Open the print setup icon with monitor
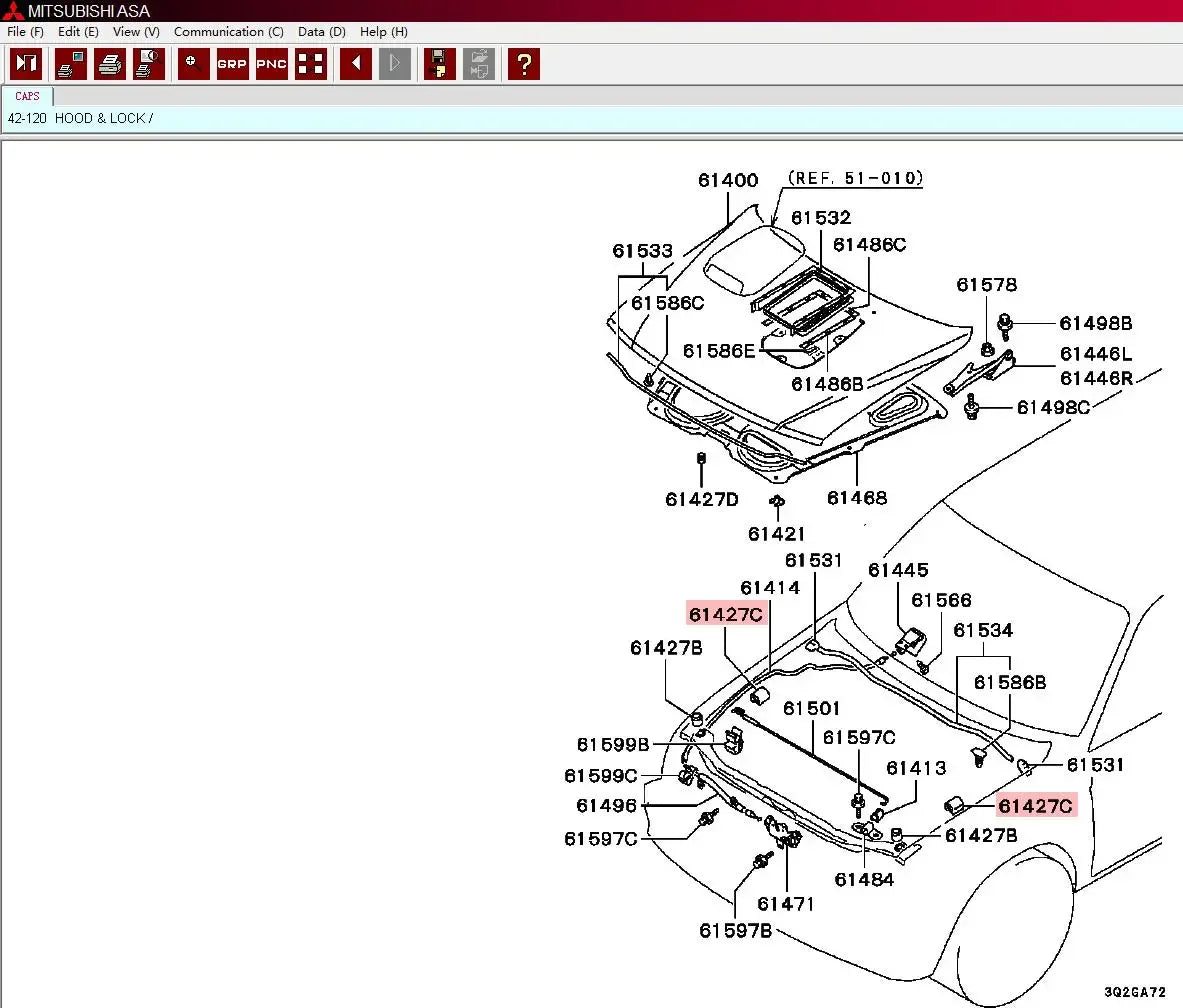This screenshot has width=1183, height=1008. tap(70, 64)
